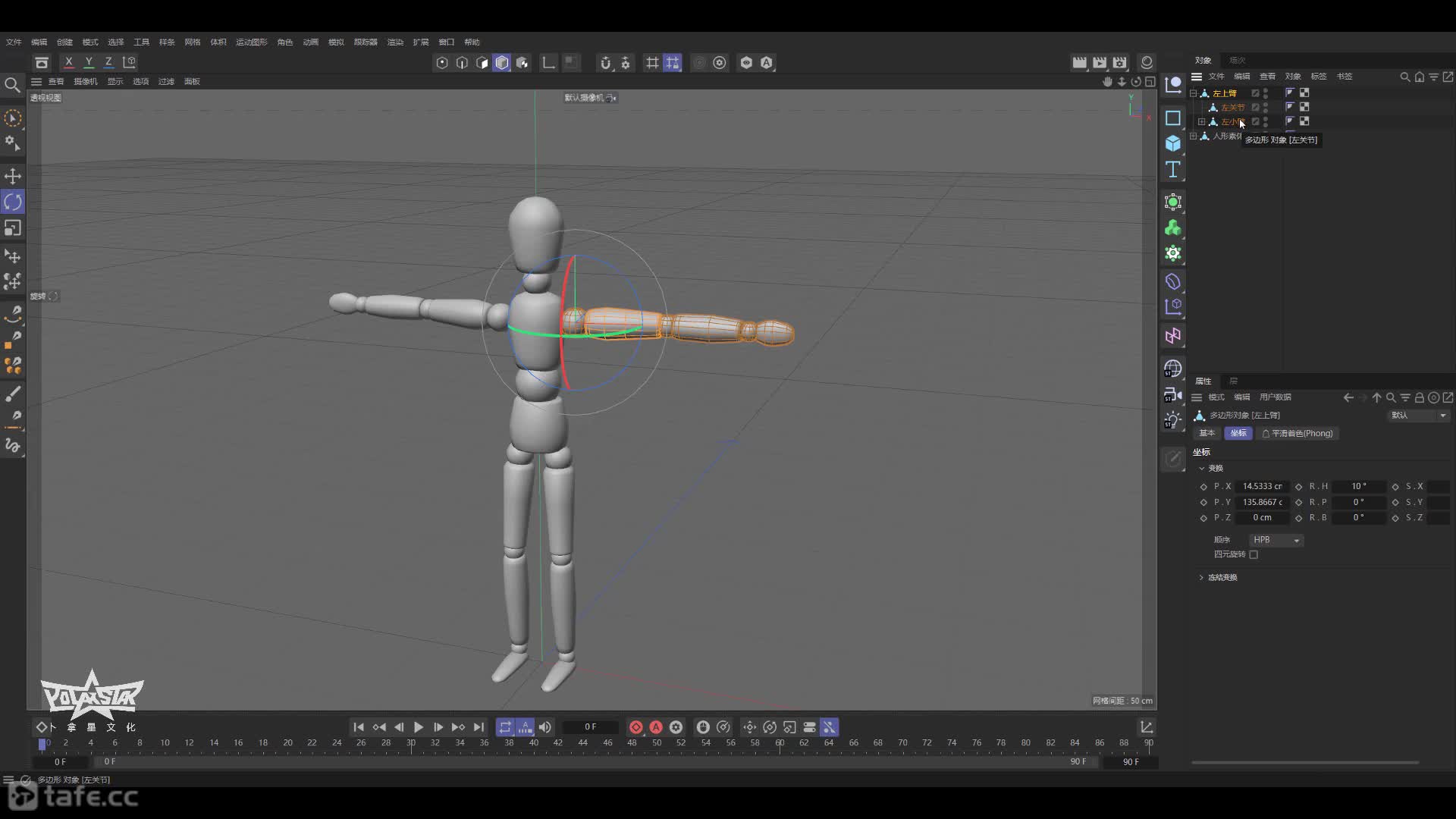Open viewport 显示 menu
This screenshot has height=819, width=1456.
[115, 82]
